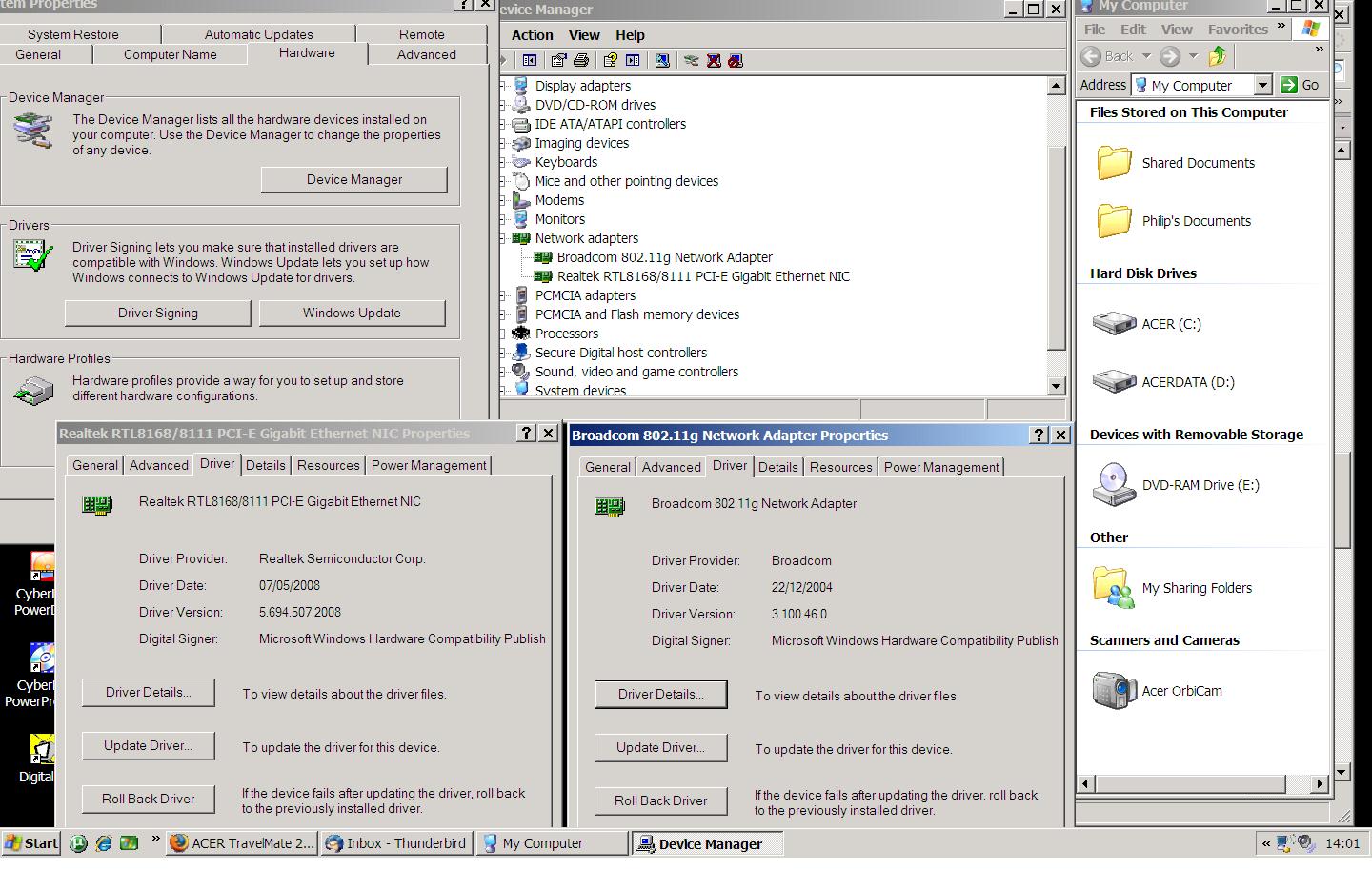Click the Uninstall device toolbar icon
This screenshot has width=1372, height=871.
[714, 60]
